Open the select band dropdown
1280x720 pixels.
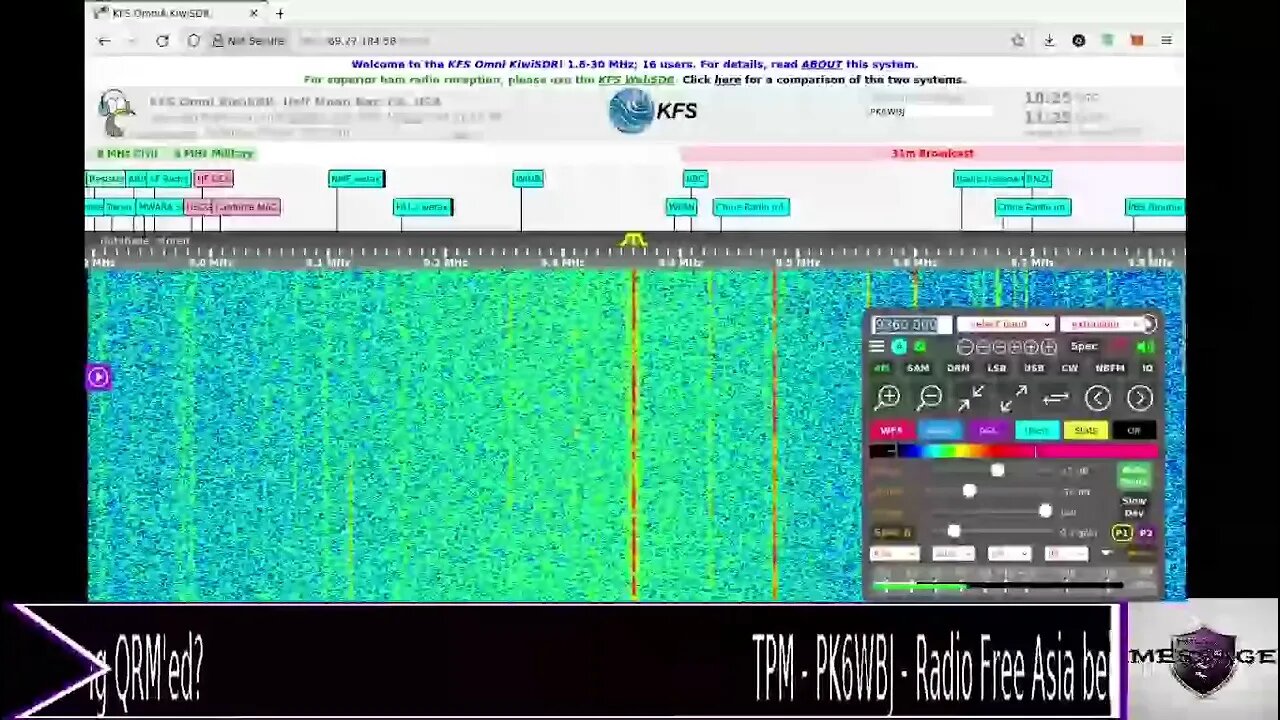[1004, 324]
